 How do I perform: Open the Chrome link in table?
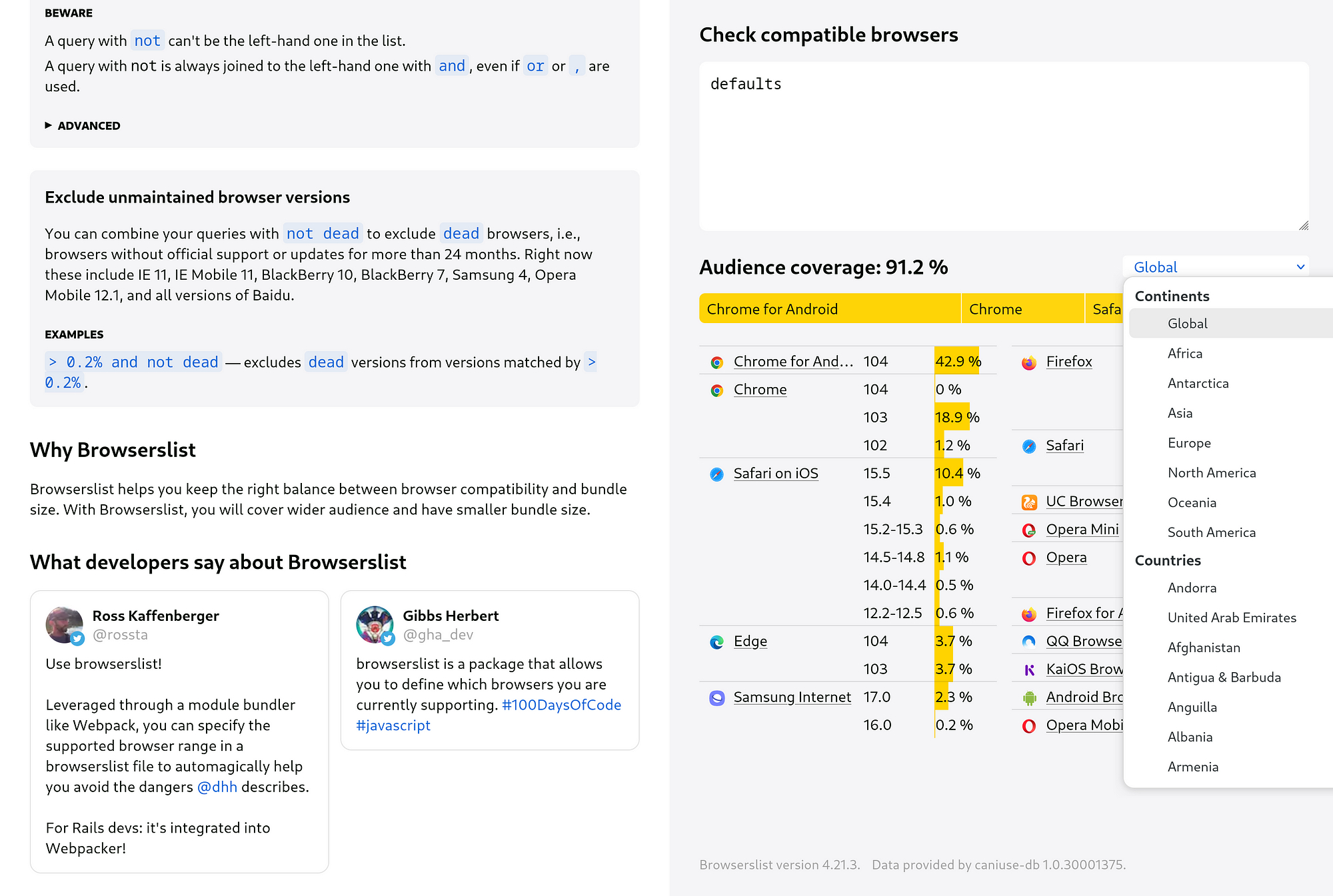[x=760, y=390]
